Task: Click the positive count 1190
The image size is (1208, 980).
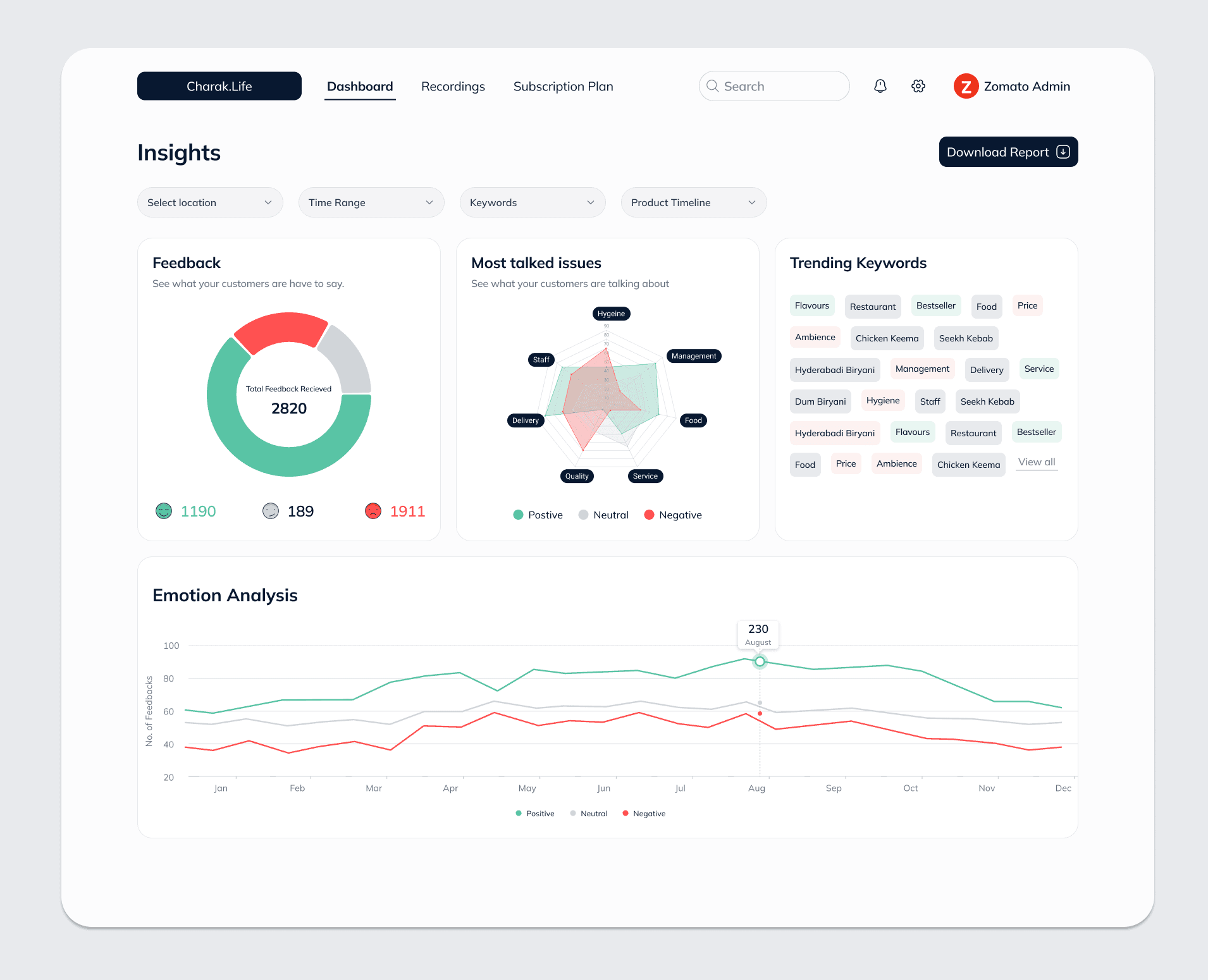Action: pos(198,511)
